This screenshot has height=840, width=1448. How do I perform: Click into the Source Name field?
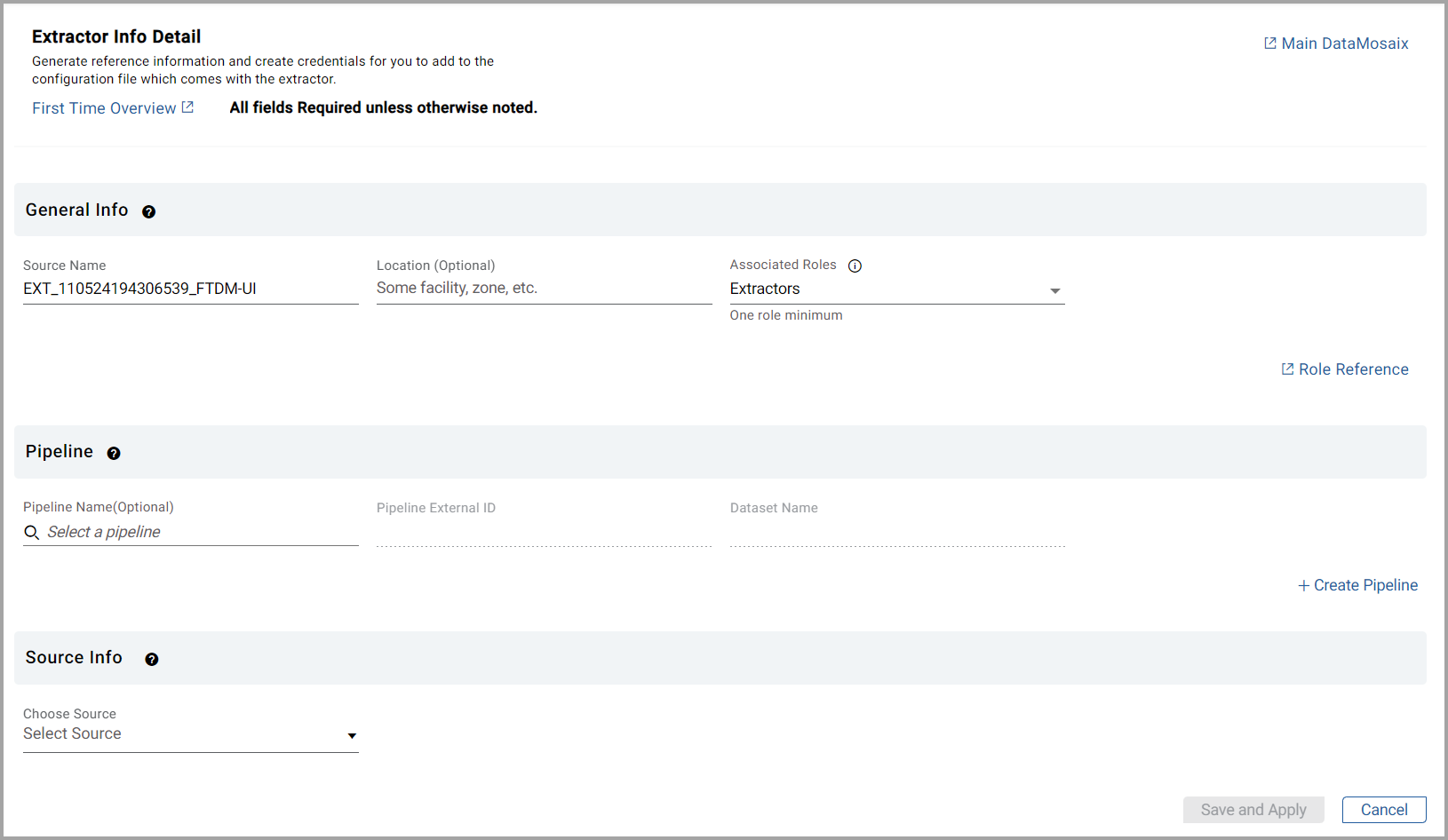(x=190, y=289)
